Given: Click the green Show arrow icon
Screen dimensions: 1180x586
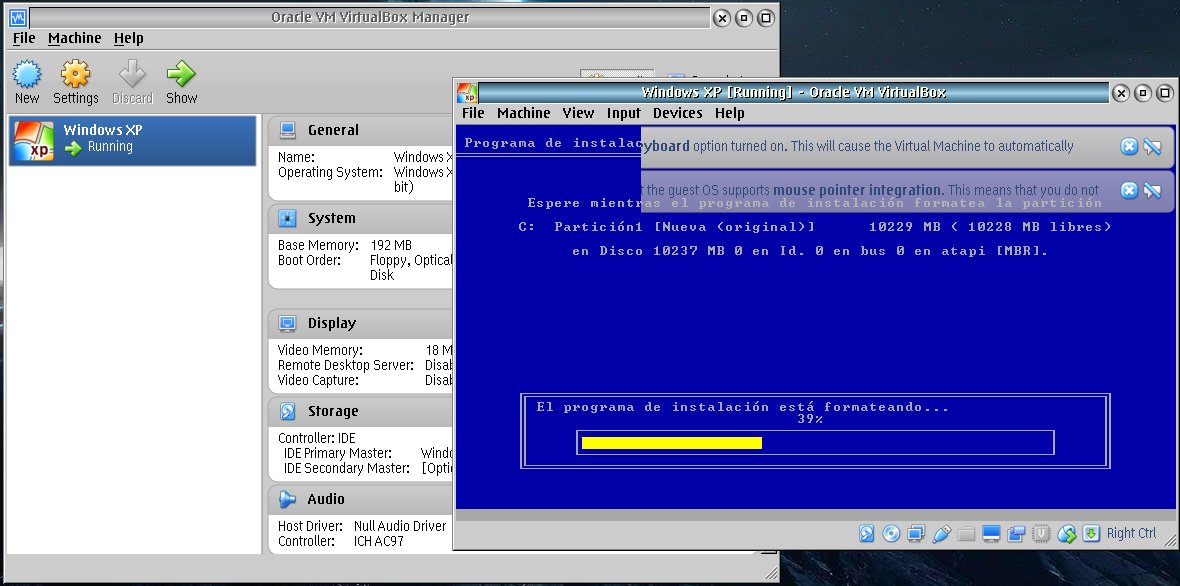Looking at the screenshot, I should coord(181,74).
